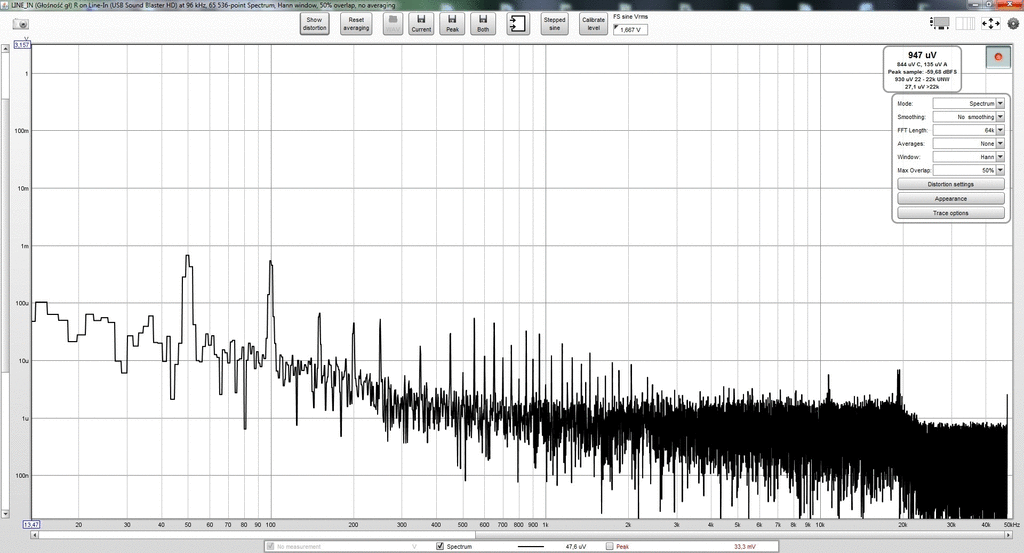Click the Peak sample -59,68 dBFS readout
1024x553 pixels.
click(921, 72)
